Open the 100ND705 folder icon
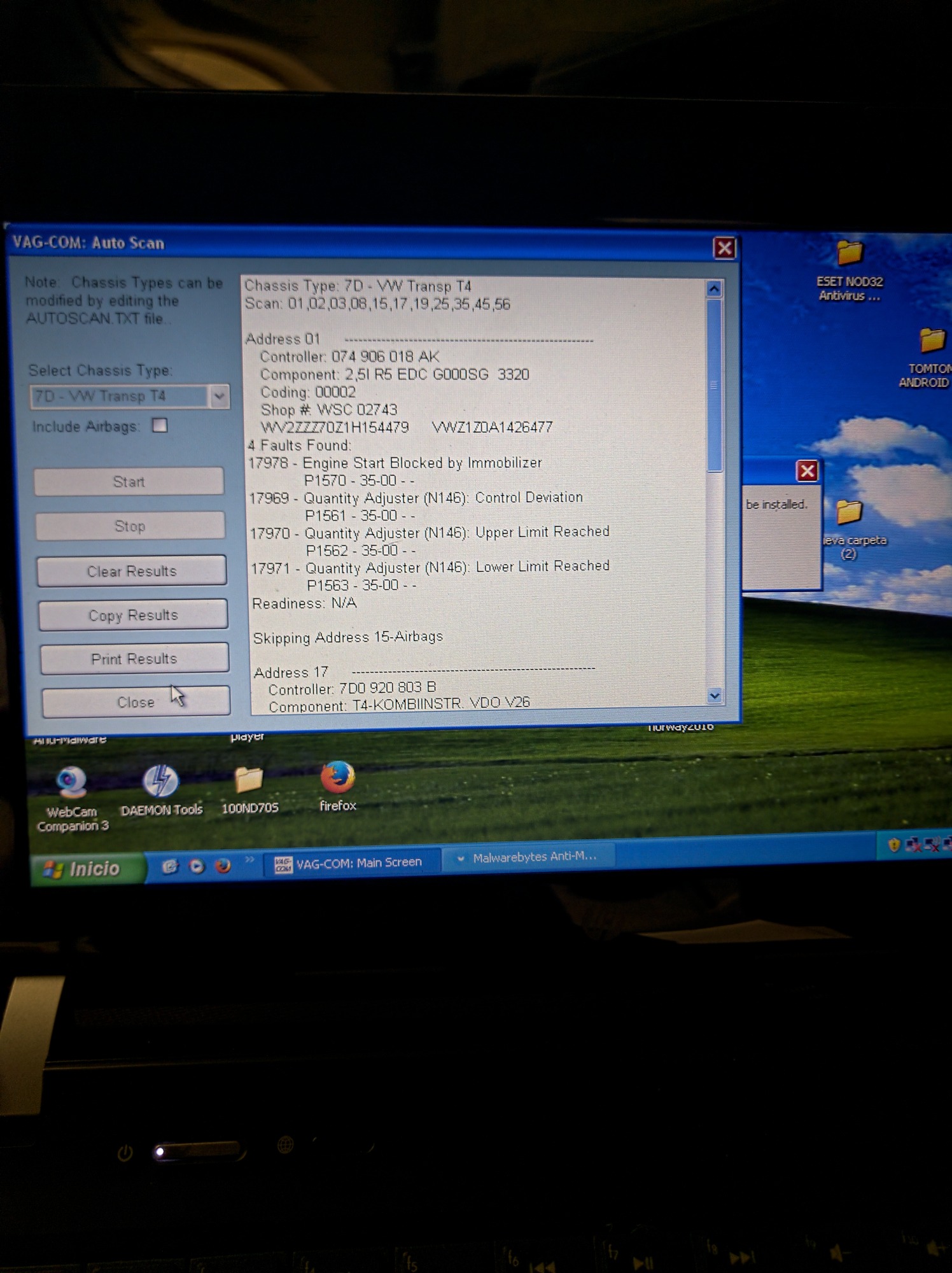 point(249,790)
